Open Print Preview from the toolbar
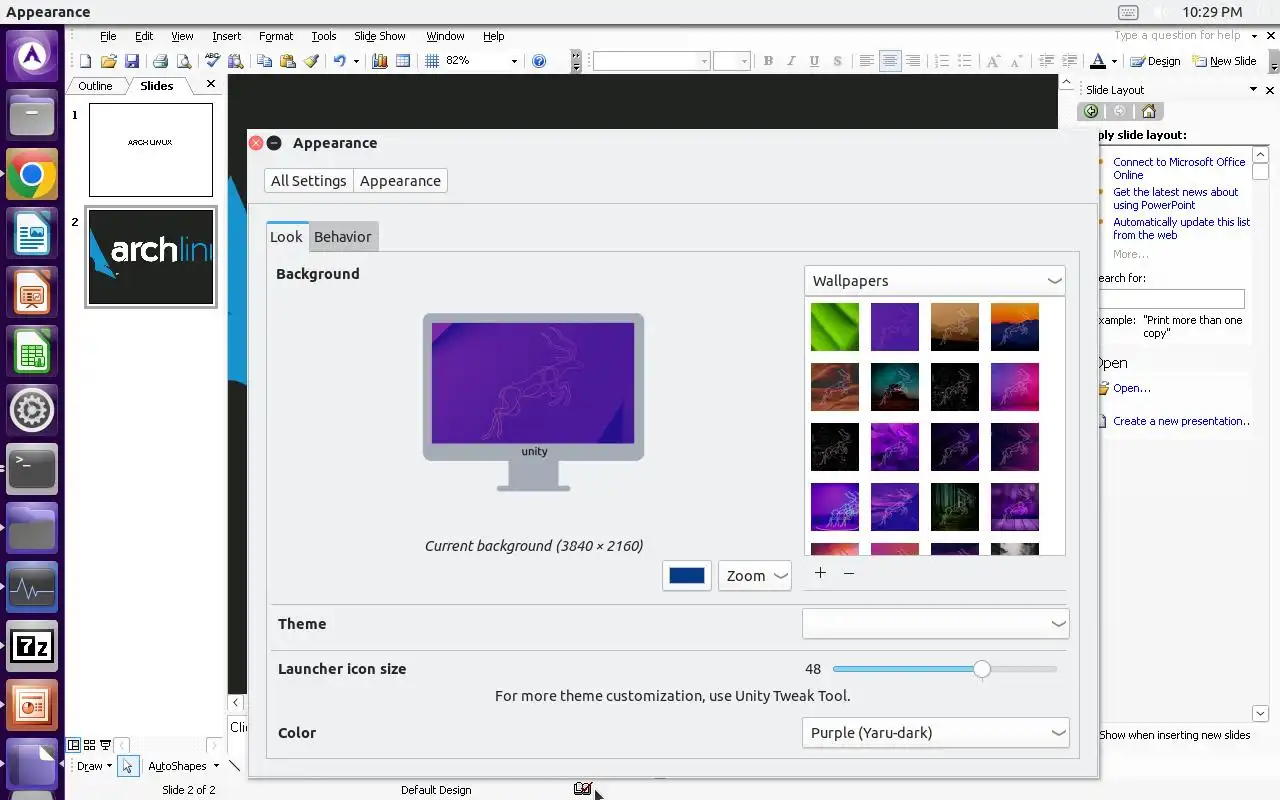 point(183,61)
